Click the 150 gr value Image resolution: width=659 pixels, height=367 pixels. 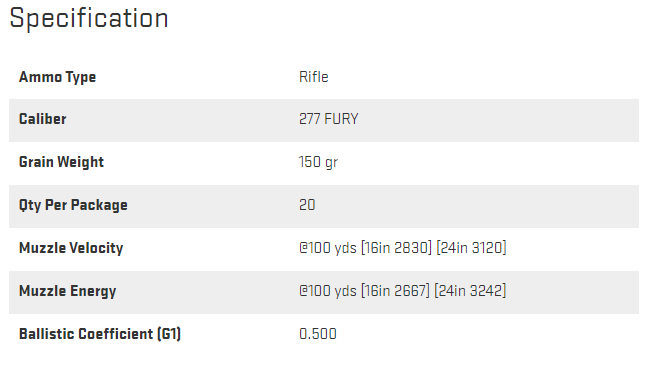tap(318, 162)
